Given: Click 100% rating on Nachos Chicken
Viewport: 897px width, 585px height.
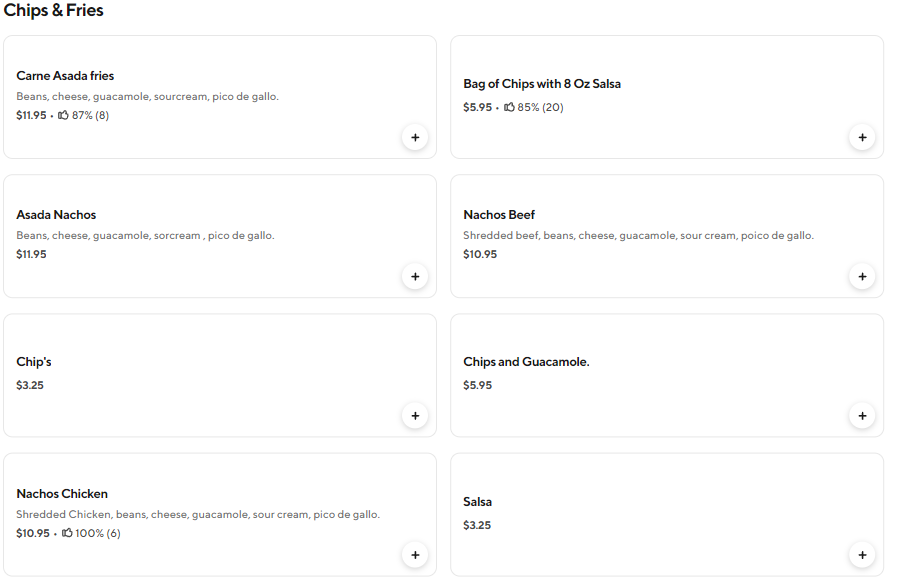Looking at the screenshot, I should point(91,534).
